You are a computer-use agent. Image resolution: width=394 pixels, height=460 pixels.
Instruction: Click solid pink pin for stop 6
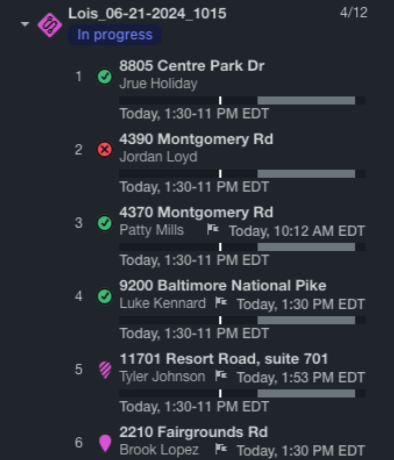(x=105, y=443)
